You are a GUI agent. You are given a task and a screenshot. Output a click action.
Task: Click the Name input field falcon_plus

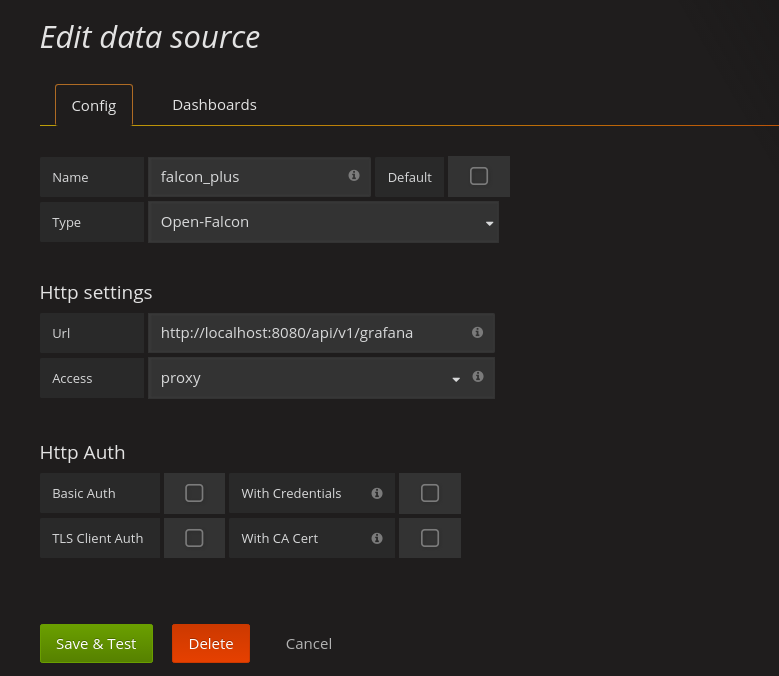(259, 177)
